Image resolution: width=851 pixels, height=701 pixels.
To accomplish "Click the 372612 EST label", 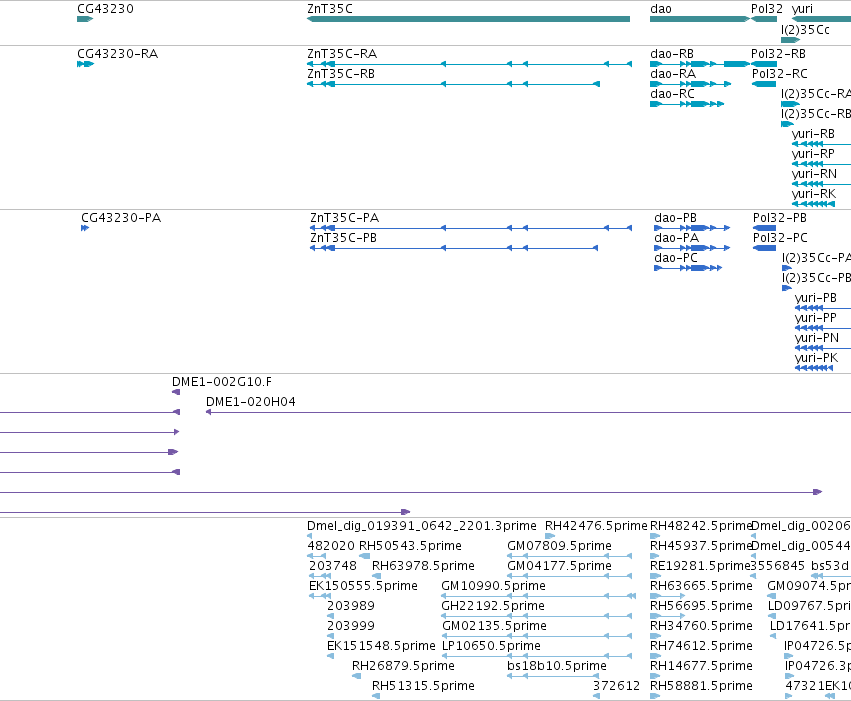I will coord(617,686).
